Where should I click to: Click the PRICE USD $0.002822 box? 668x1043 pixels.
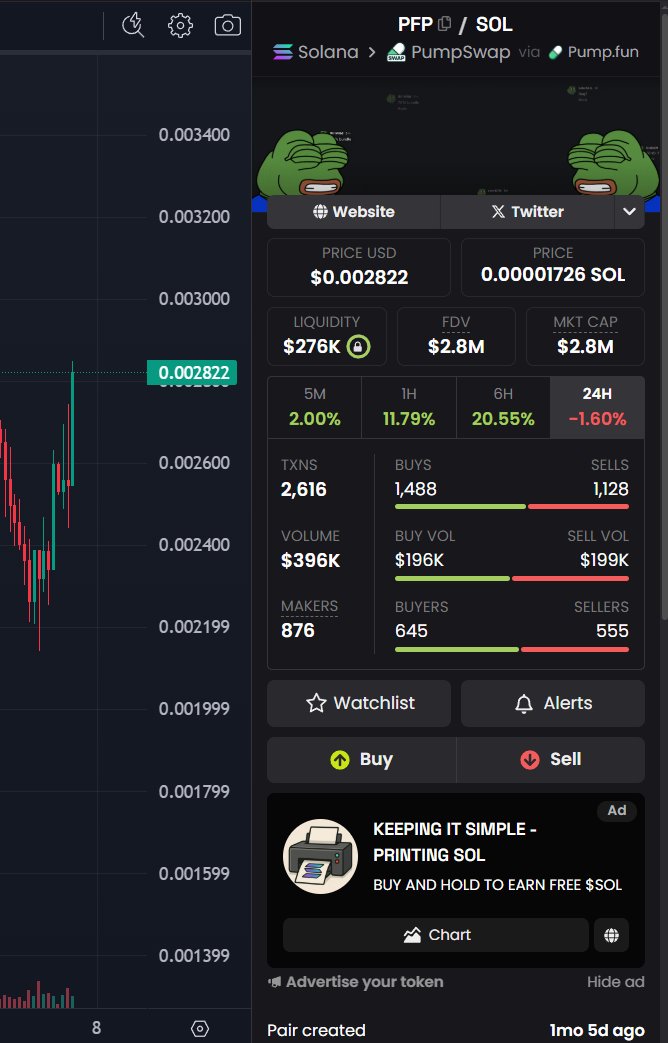click(x=359, y=267)
